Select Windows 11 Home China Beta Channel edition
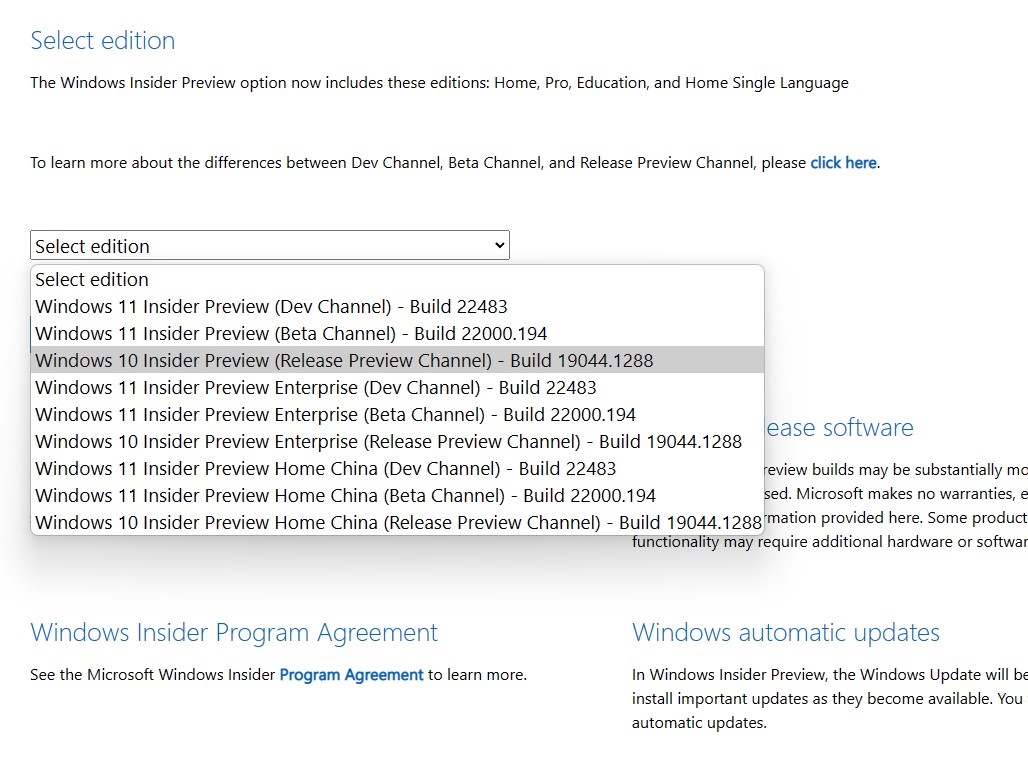Screen dimensions: 1028x768 pos(344,495)
